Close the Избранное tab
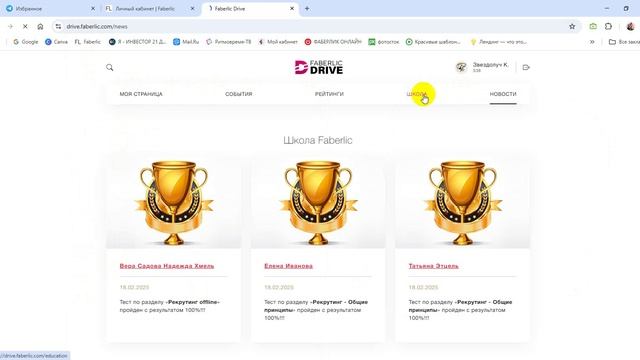Viewport: 640px width, 360px height. pyautogui.click(x=93, y=9)
